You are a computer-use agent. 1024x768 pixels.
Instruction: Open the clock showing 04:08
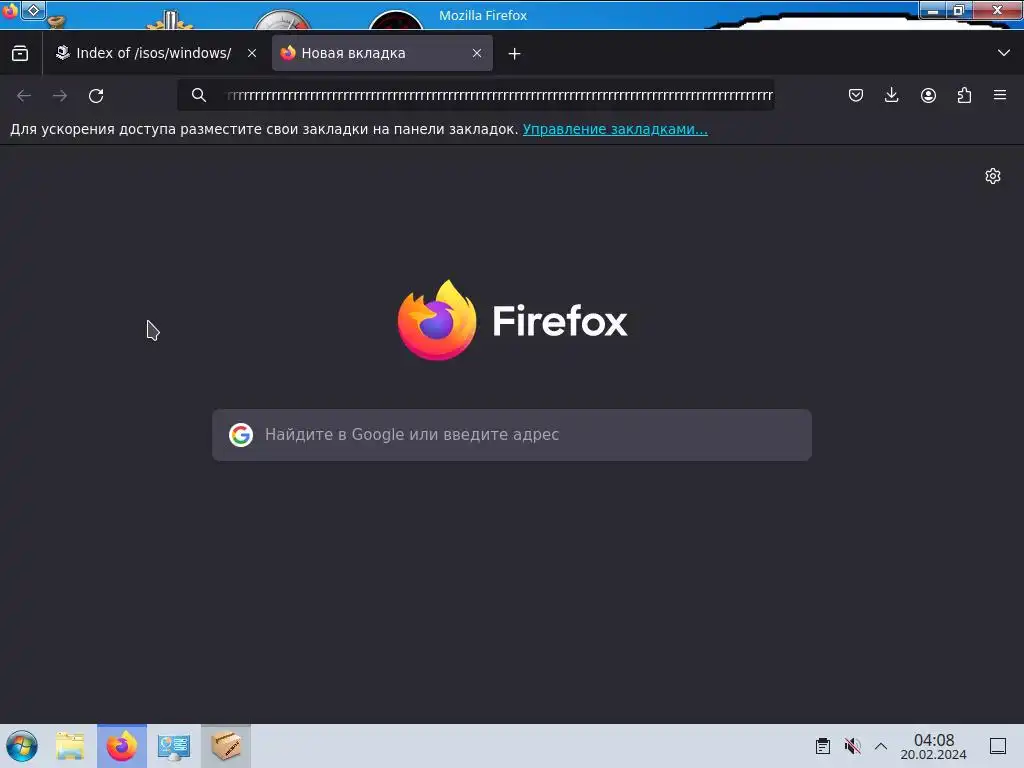click(933, 746)
